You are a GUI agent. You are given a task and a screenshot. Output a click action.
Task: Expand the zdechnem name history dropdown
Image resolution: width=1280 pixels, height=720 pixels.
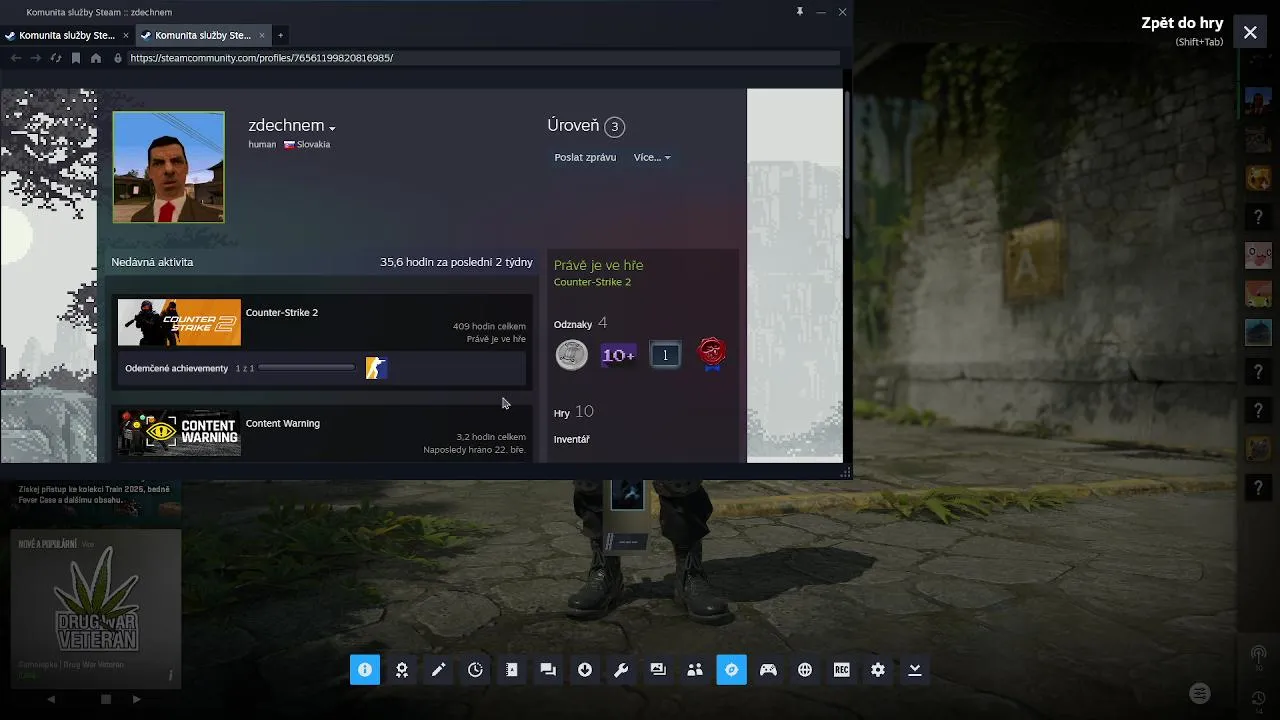coord(332,128)
